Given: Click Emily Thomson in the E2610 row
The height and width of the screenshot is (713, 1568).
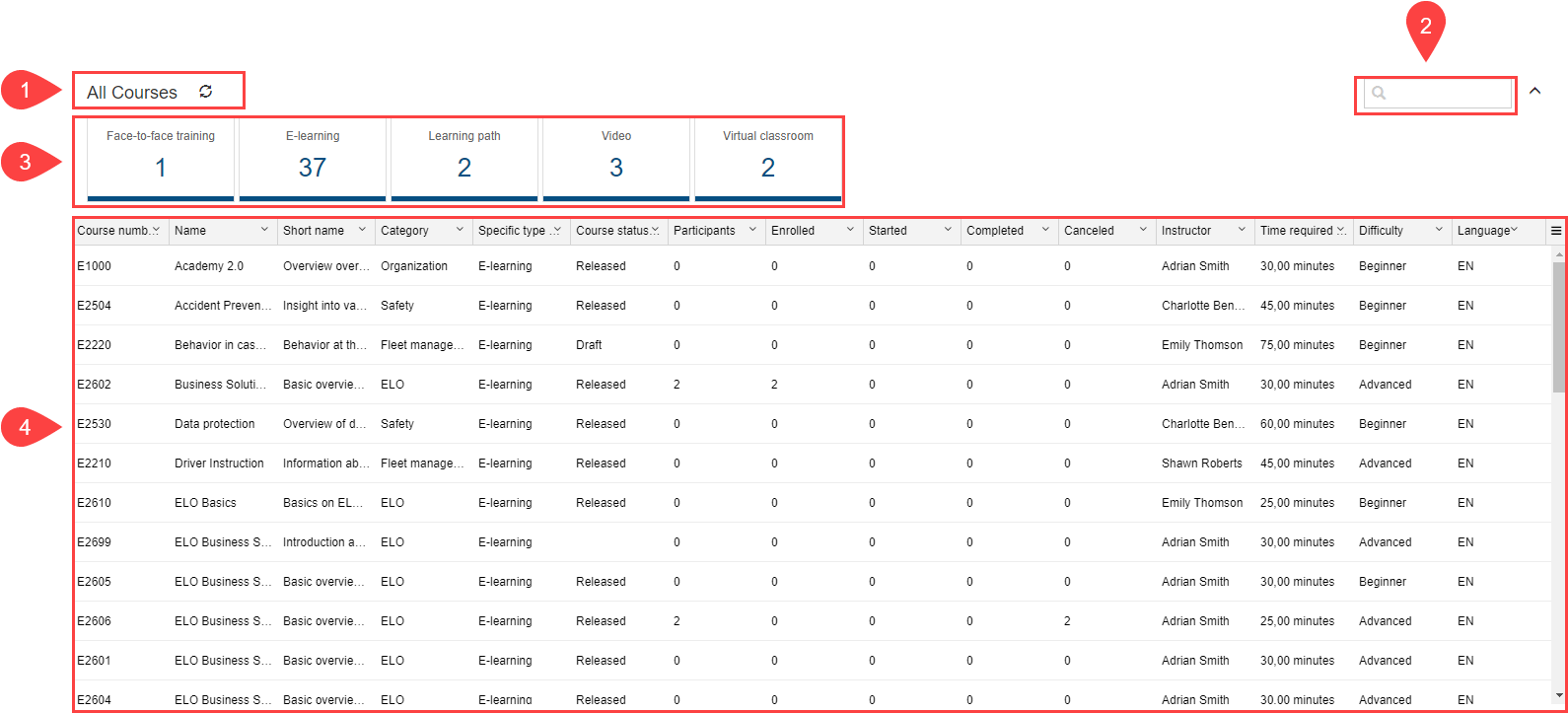Looking at the screenshot, I should point(1202,503).
